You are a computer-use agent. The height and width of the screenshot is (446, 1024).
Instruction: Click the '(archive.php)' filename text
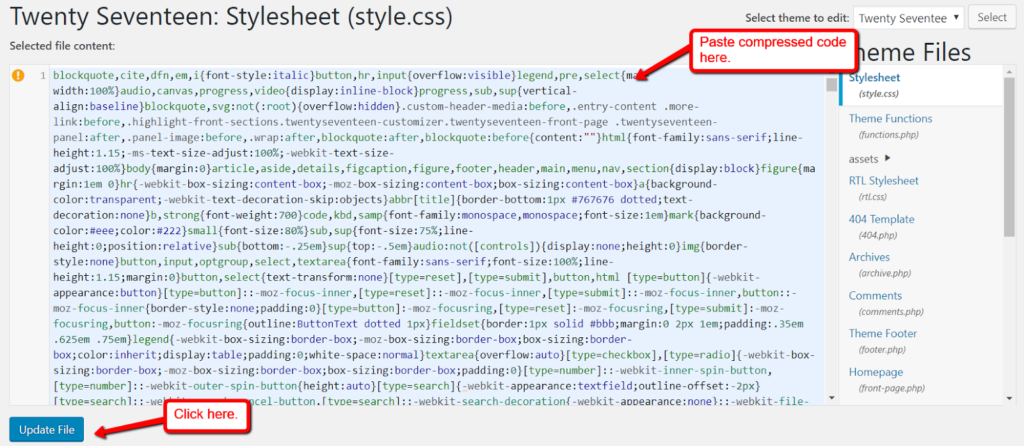(x=886, y=273)
